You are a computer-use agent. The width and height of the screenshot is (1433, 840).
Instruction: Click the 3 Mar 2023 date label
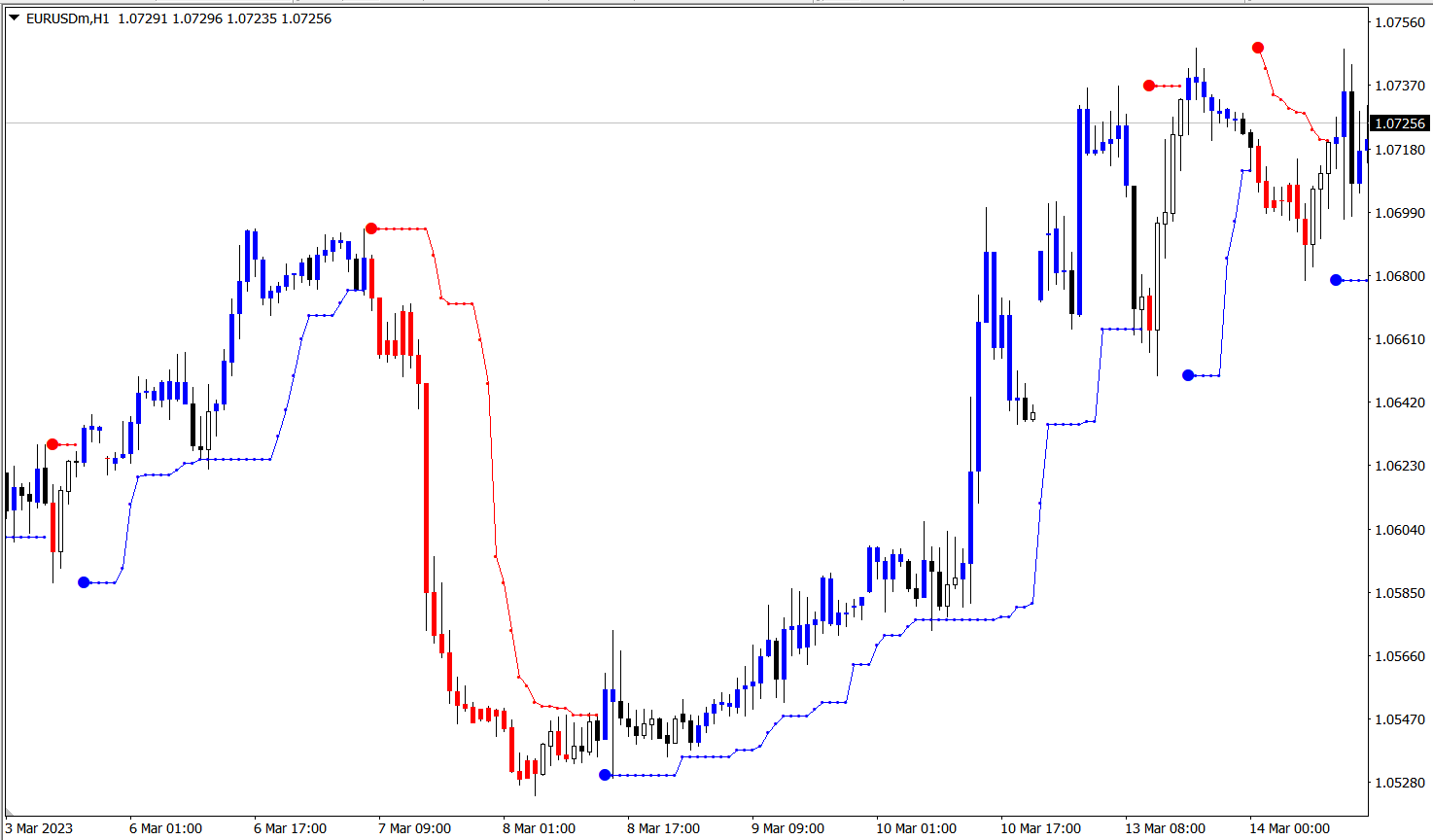[39, 828]
